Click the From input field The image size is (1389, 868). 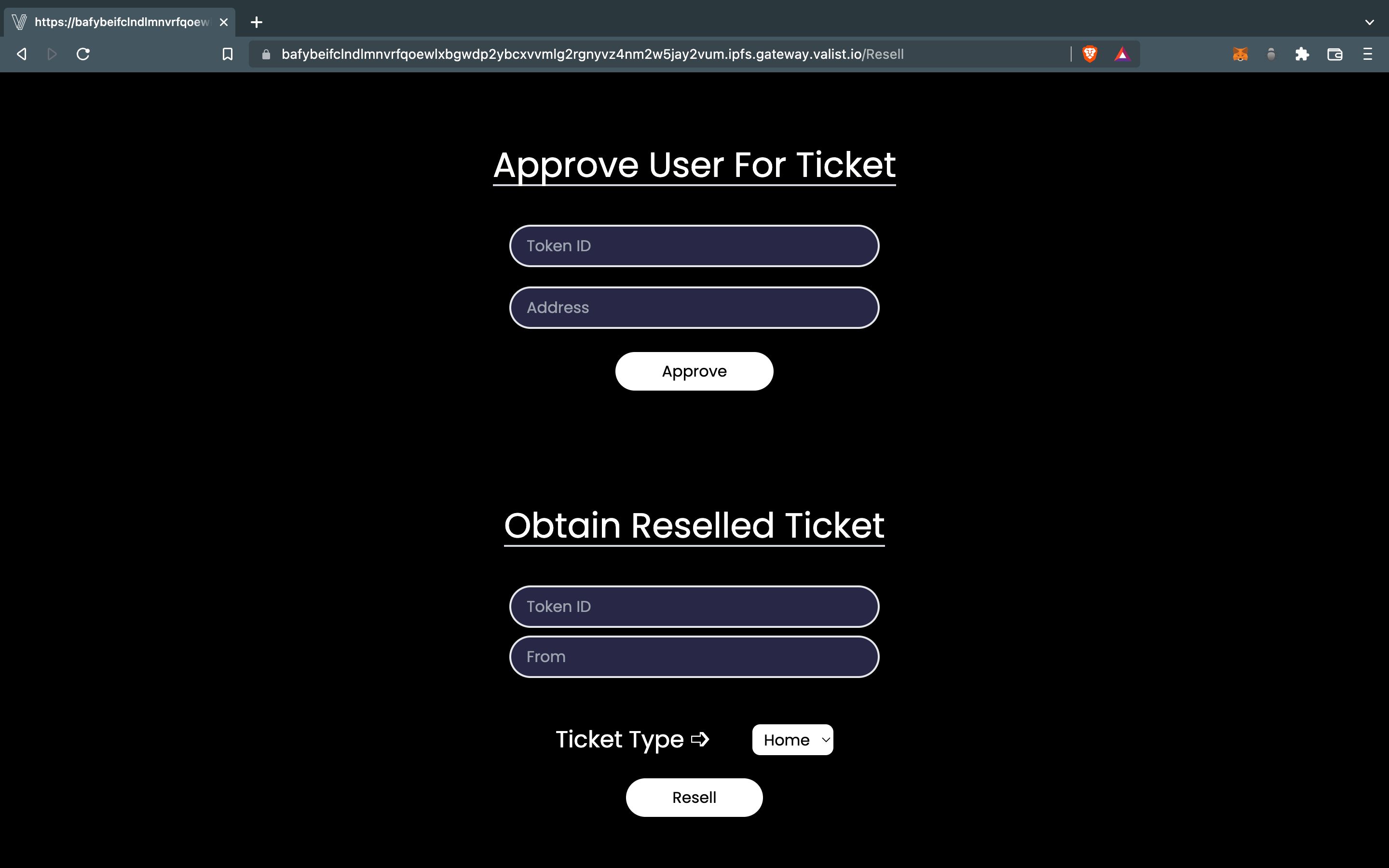click(x=694, y=656)
